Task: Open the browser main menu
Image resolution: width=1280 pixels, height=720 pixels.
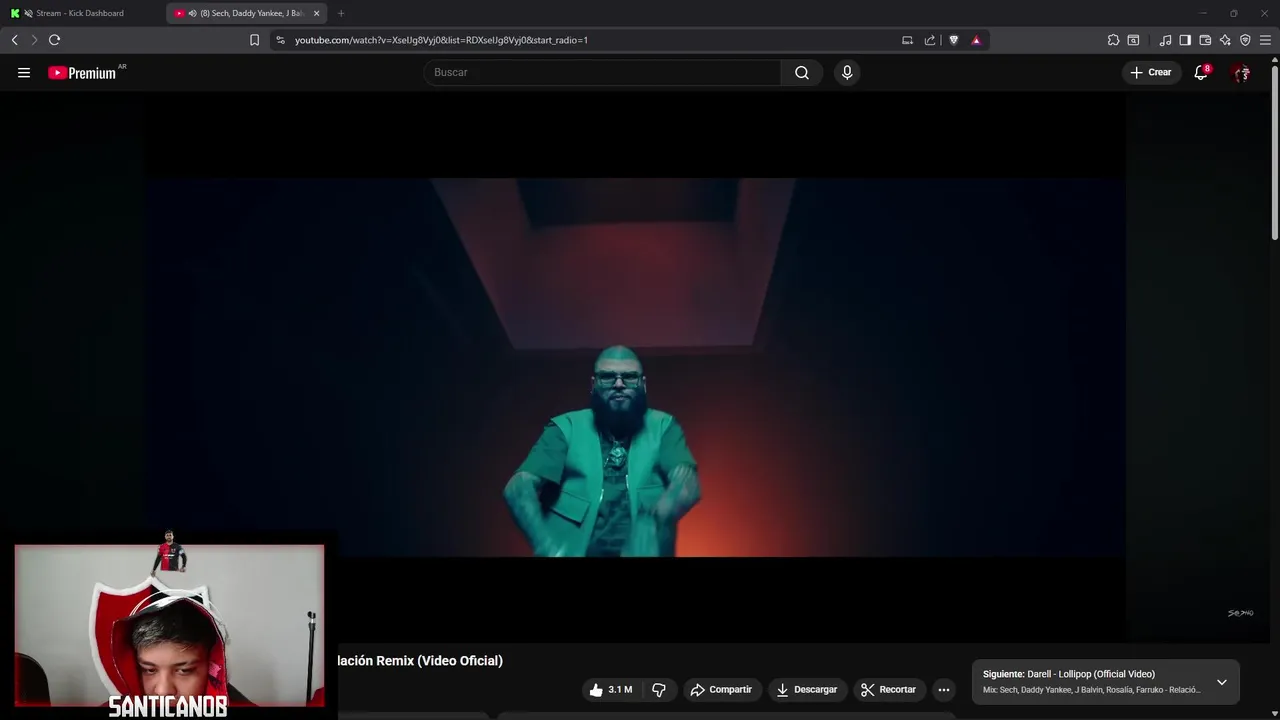Action: tap(1265, 40)
